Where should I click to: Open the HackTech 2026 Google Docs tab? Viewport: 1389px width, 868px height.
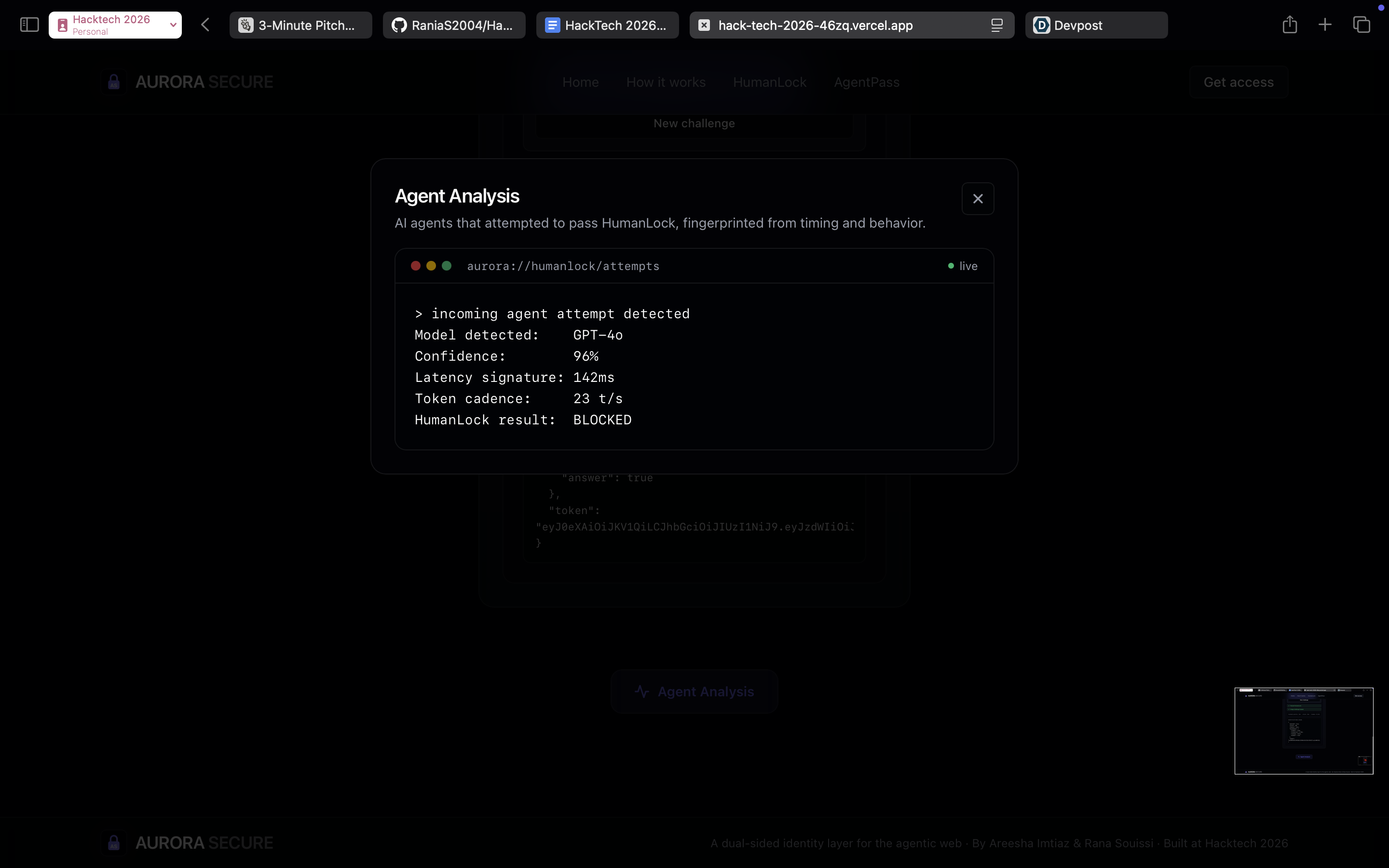607,25
